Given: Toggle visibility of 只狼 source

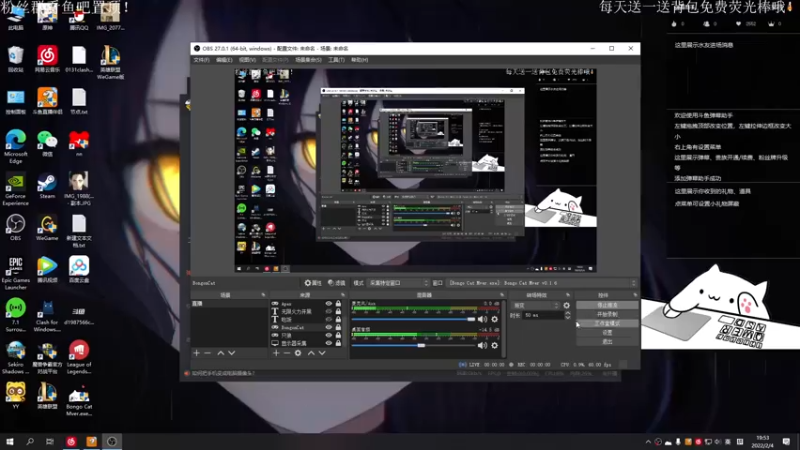Looking at the screenshot, I should (x=329, y=335).
